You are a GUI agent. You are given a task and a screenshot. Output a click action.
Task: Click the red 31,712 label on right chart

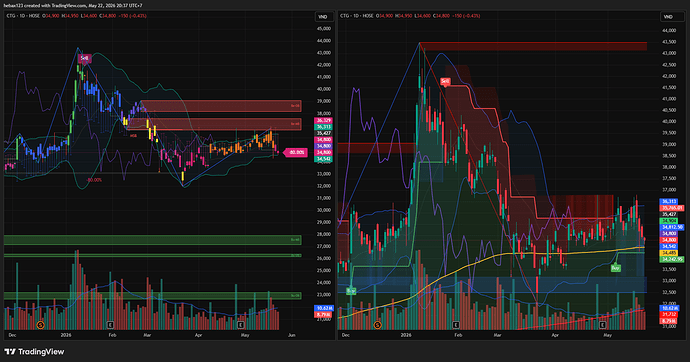[x=669, y=314]
